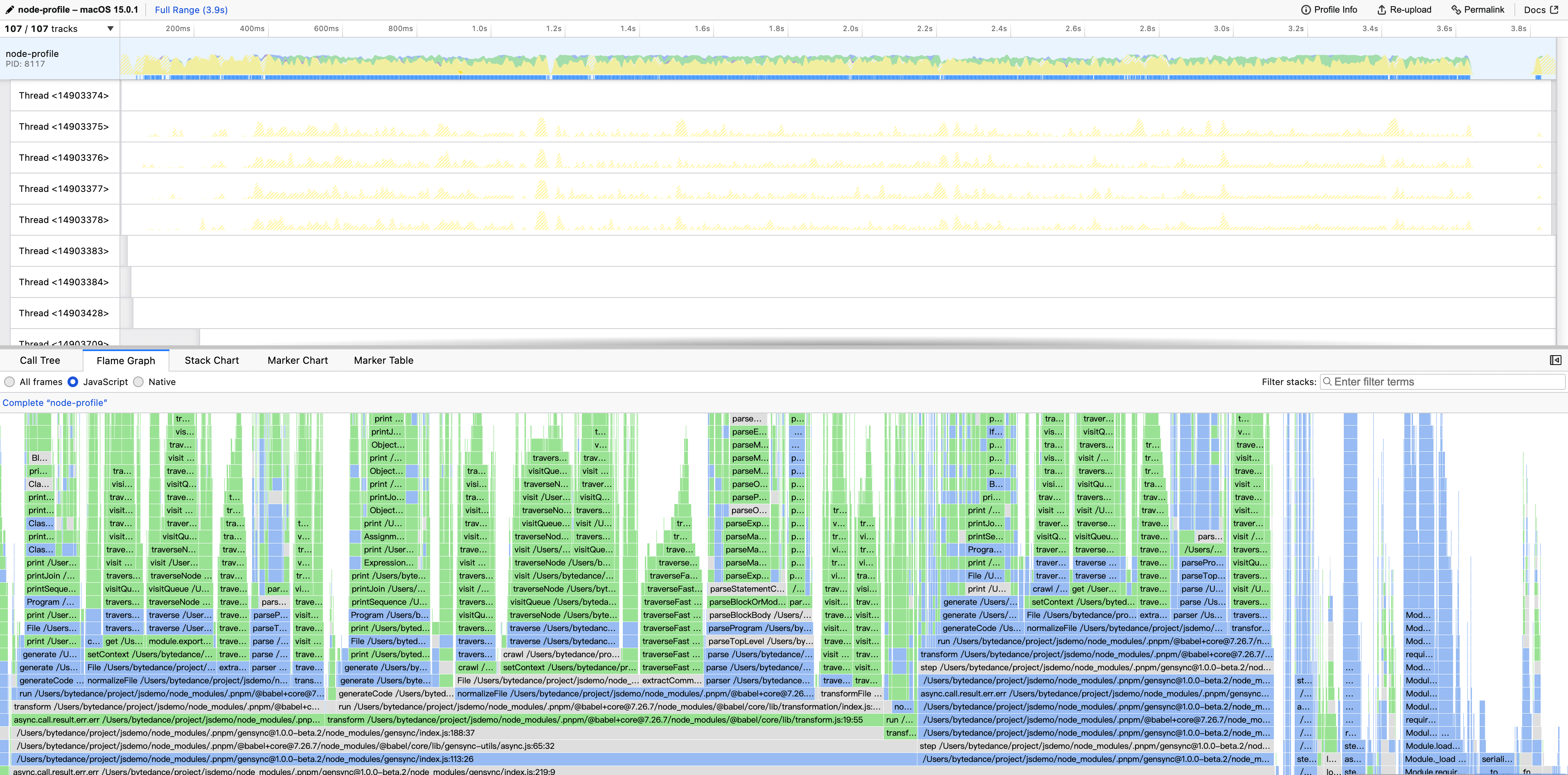Click the extractComm... flame graph frame

tap(671, 680)
